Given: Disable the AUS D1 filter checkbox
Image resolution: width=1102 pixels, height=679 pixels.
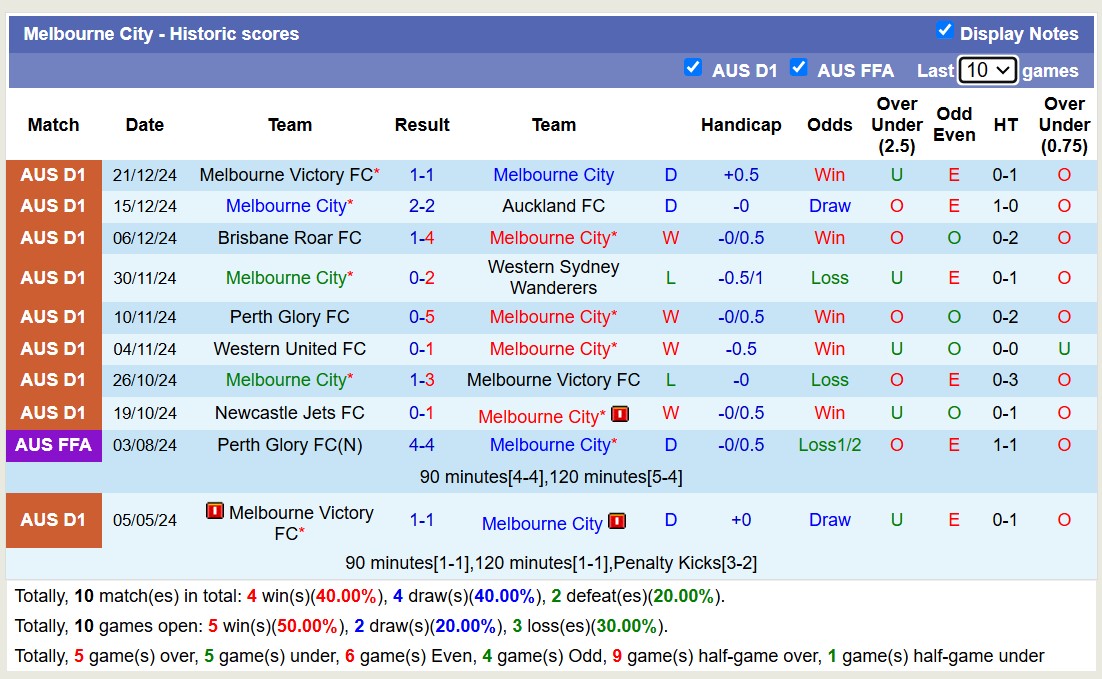Looking at the screenshot, I should click(693, 67).
